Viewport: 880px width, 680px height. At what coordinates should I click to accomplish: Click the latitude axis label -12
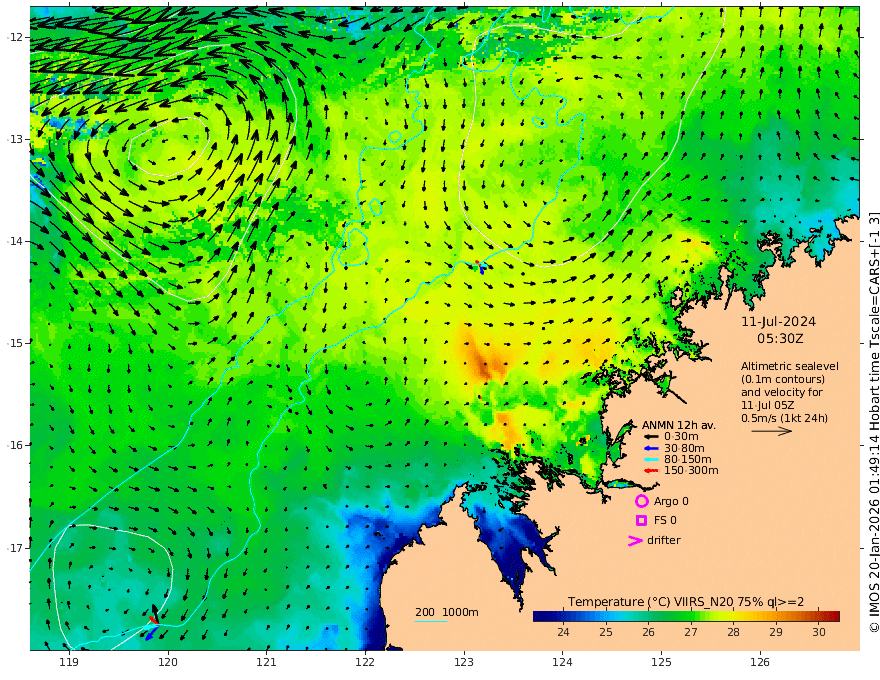[x=15, y=37]
